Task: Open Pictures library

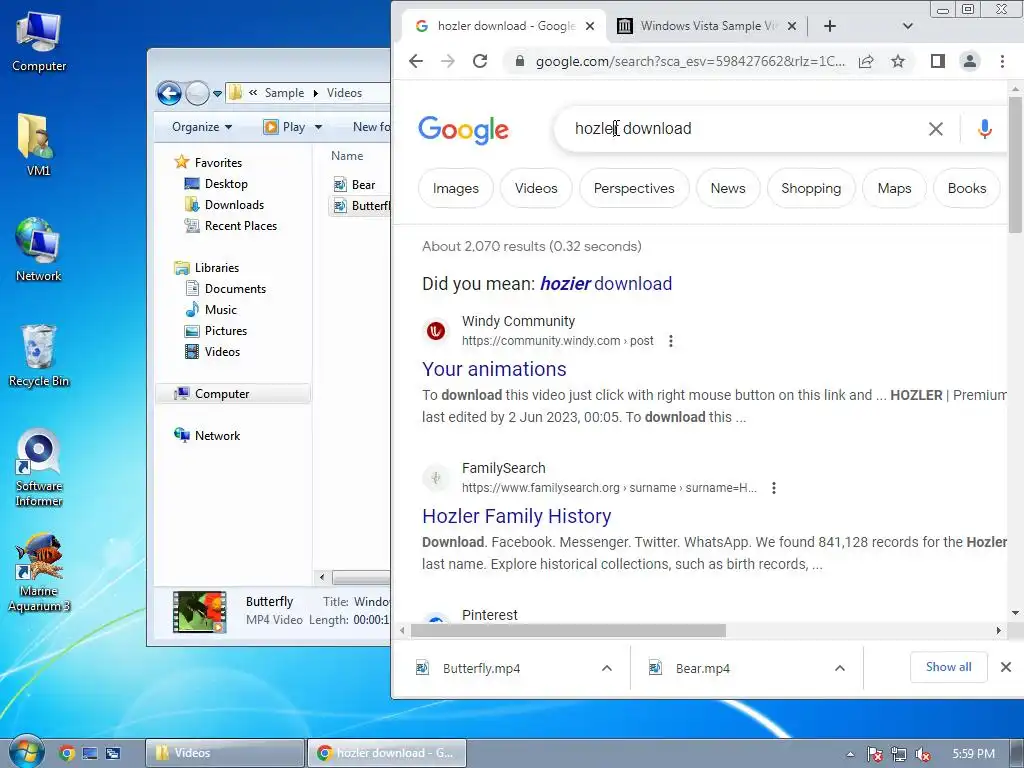Action: [226, 330]
